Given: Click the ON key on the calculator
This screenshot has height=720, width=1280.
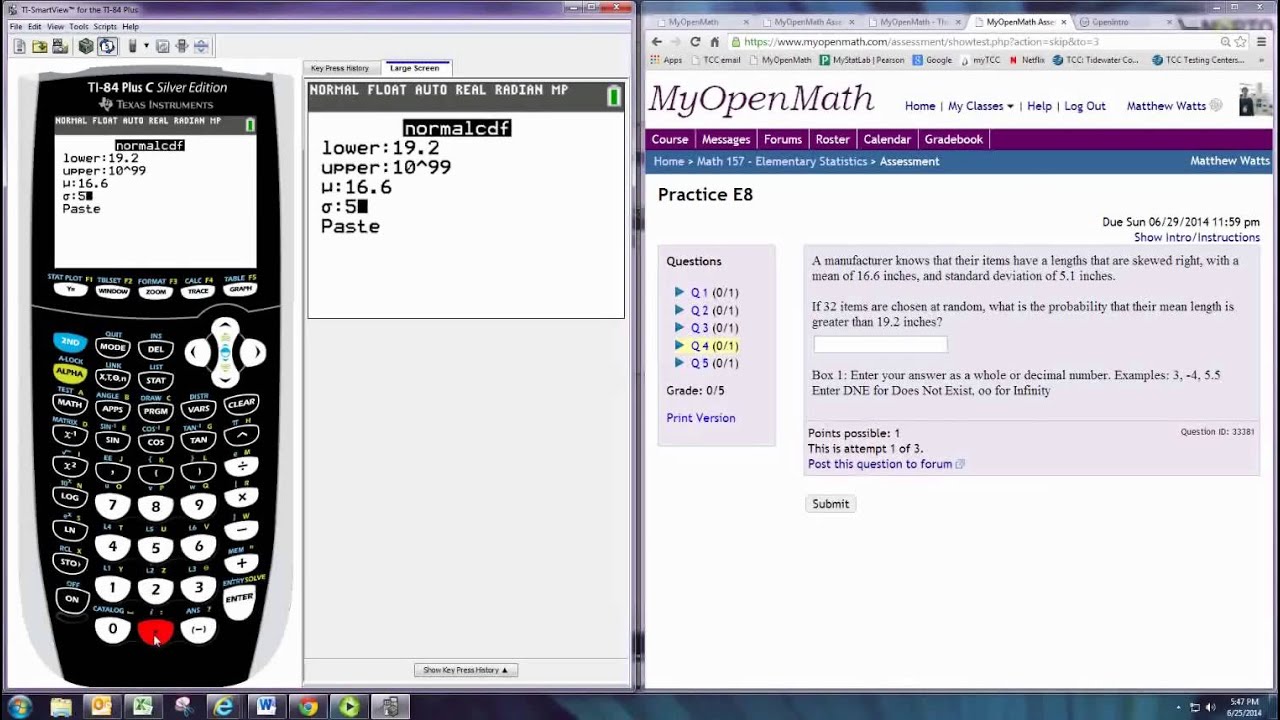Looking at the screenshot, I should coord(71,599).
